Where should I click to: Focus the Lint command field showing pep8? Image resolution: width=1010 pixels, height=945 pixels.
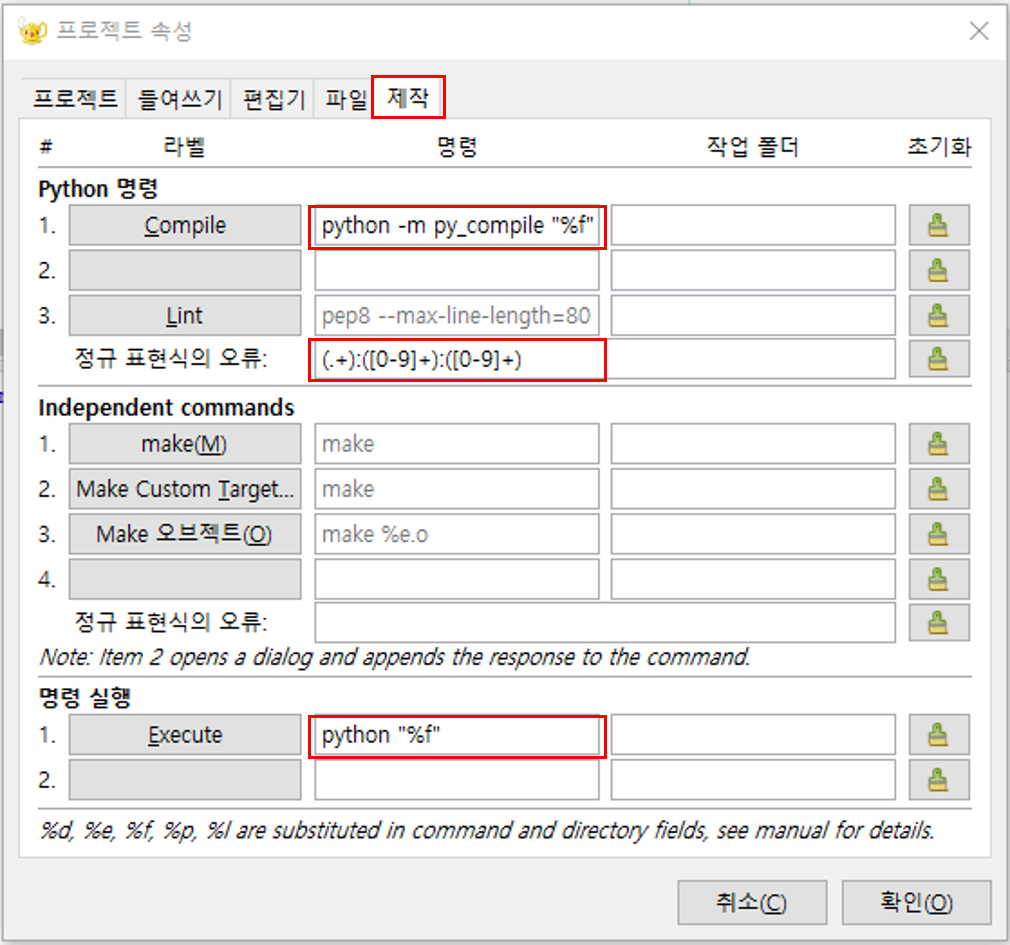(x=457, y=316)
